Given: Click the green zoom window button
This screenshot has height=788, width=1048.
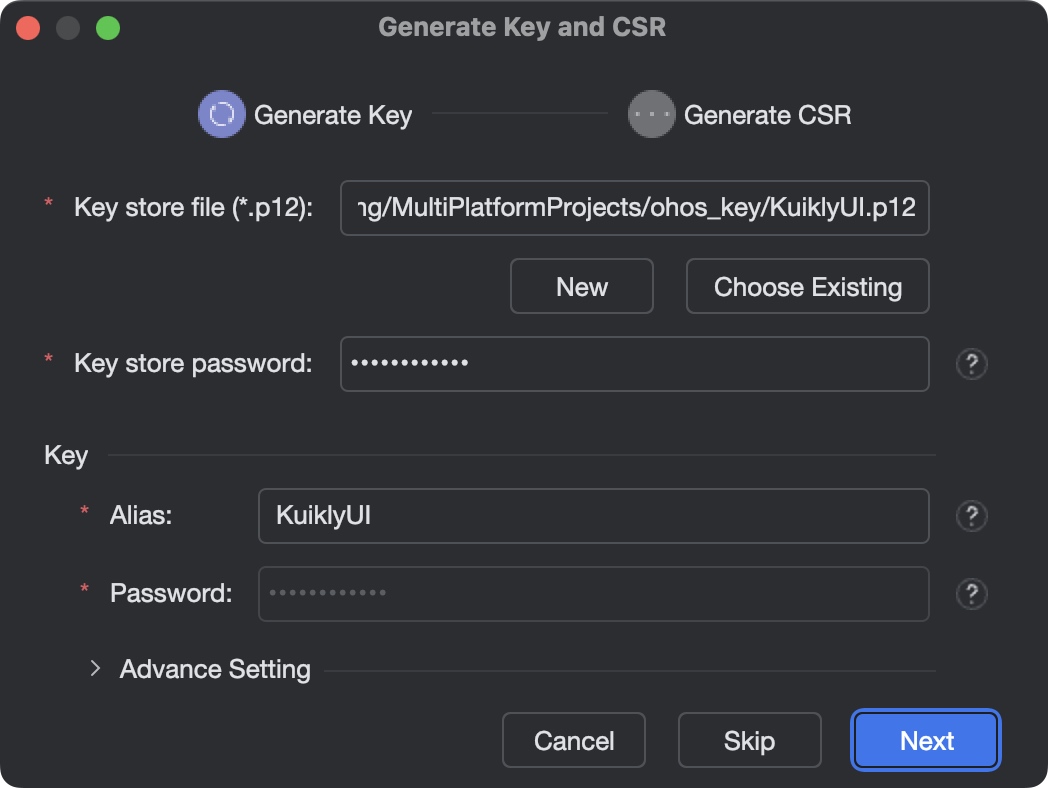Looking at the screenshot, I should coord(108,28).
